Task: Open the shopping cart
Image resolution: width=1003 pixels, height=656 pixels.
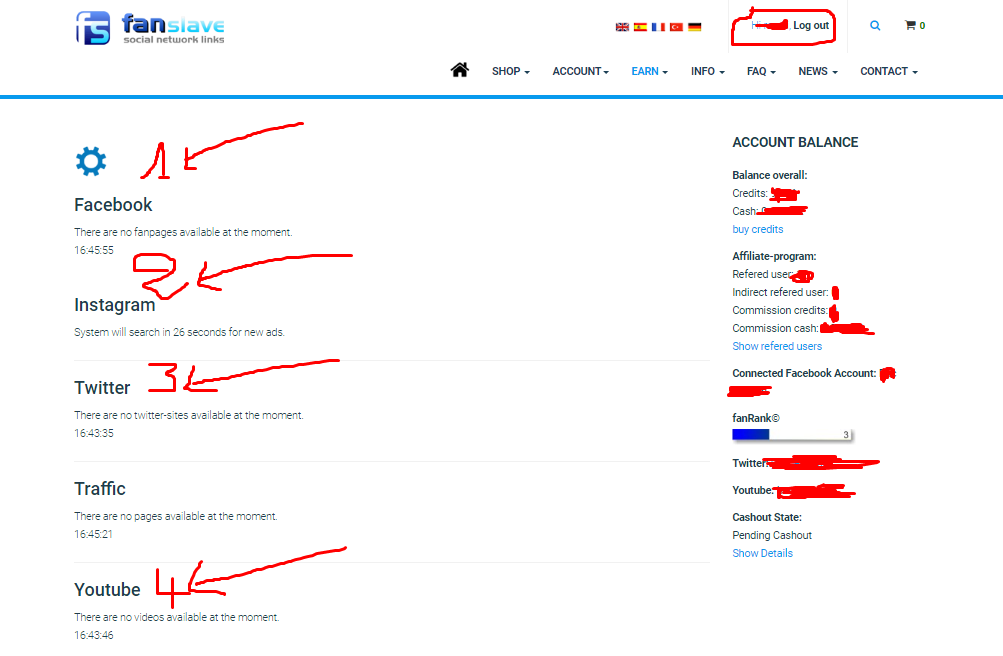Action: pos(915,26)
